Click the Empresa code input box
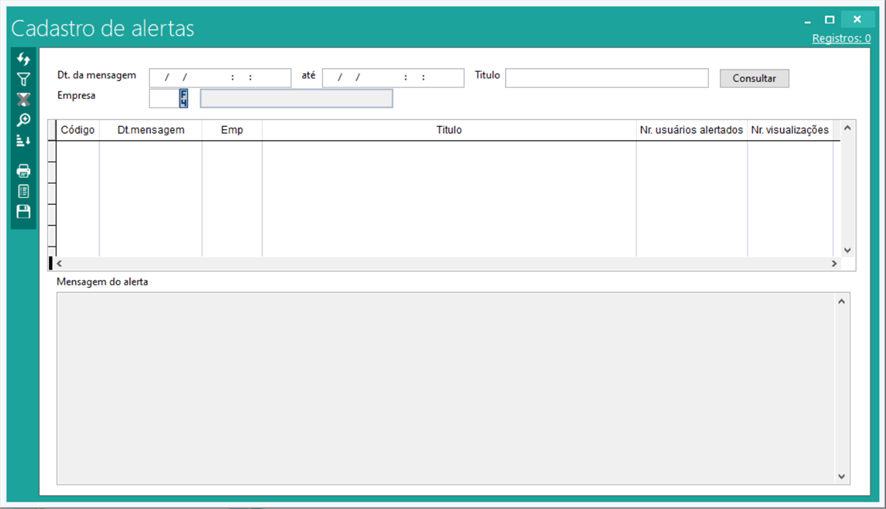The image size is (886, 509). click(x=163, y=98)
